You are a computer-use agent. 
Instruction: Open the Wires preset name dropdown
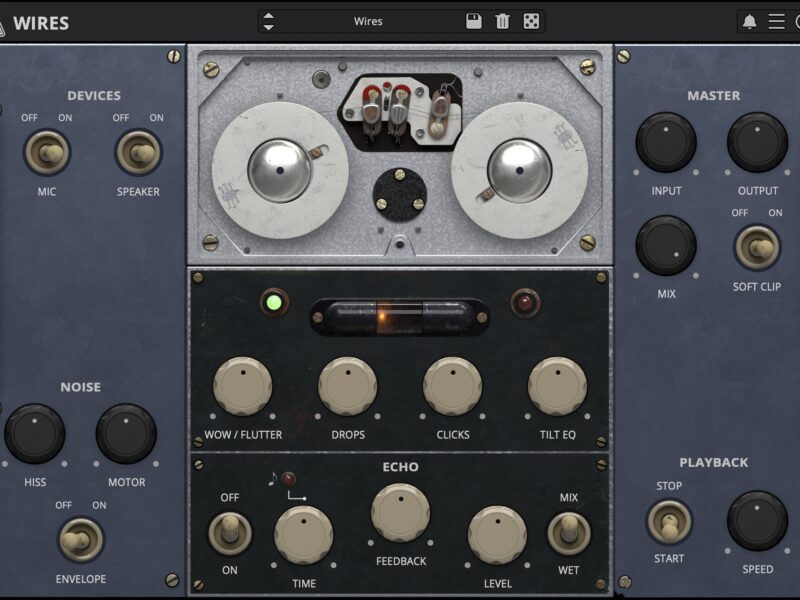click(368, 21)
